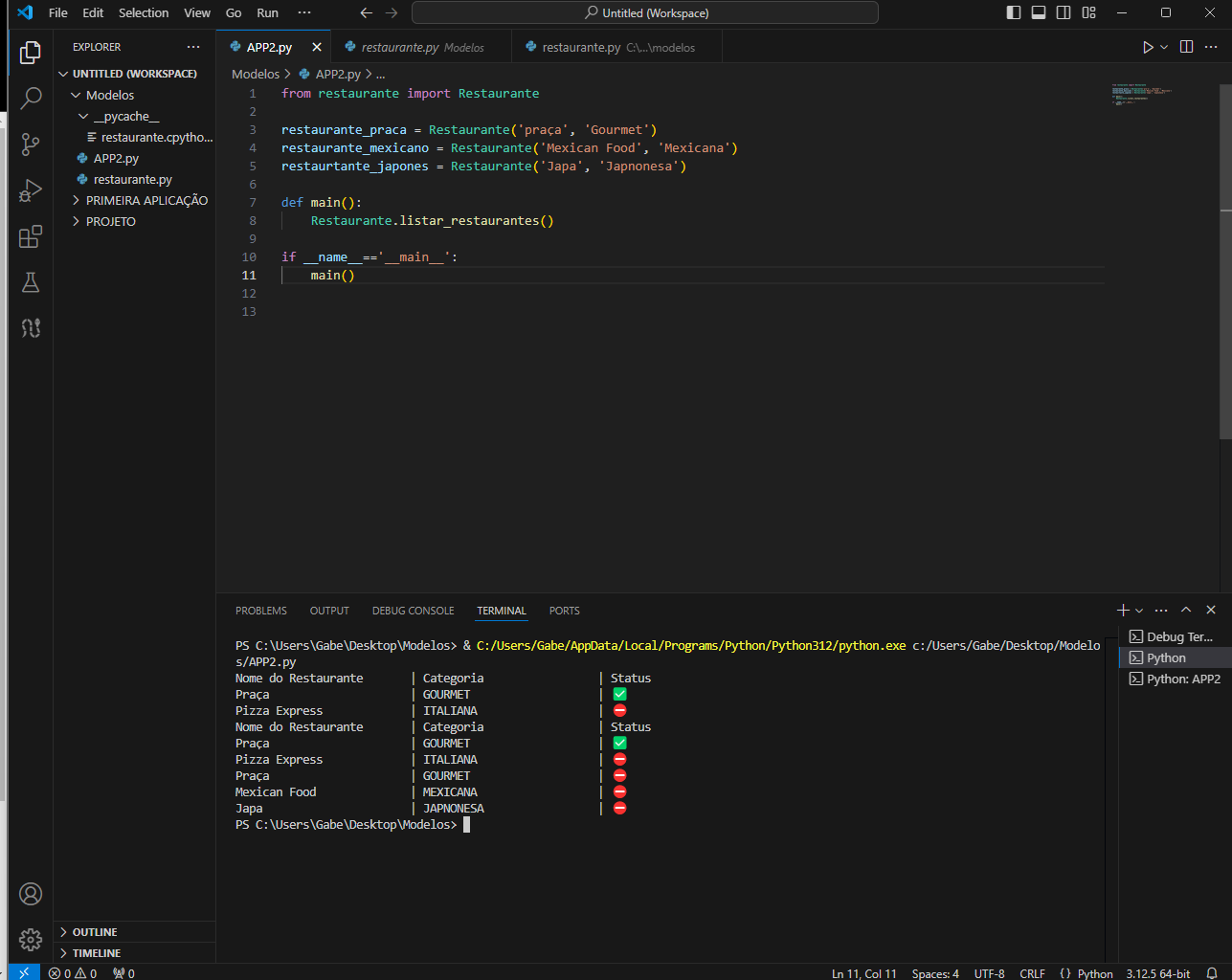Create a new terminal with plus icon
The height and width of the screenshot is (980, 1232).
tap(1124, 610)
